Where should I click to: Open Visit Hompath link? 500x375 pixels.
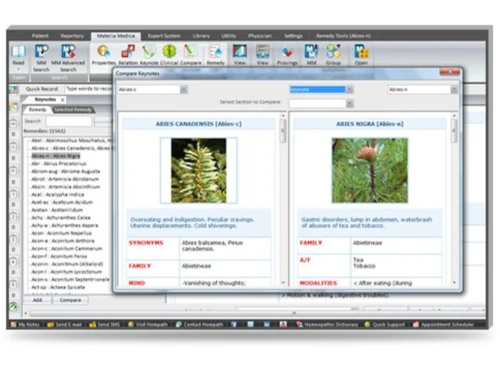148,324
